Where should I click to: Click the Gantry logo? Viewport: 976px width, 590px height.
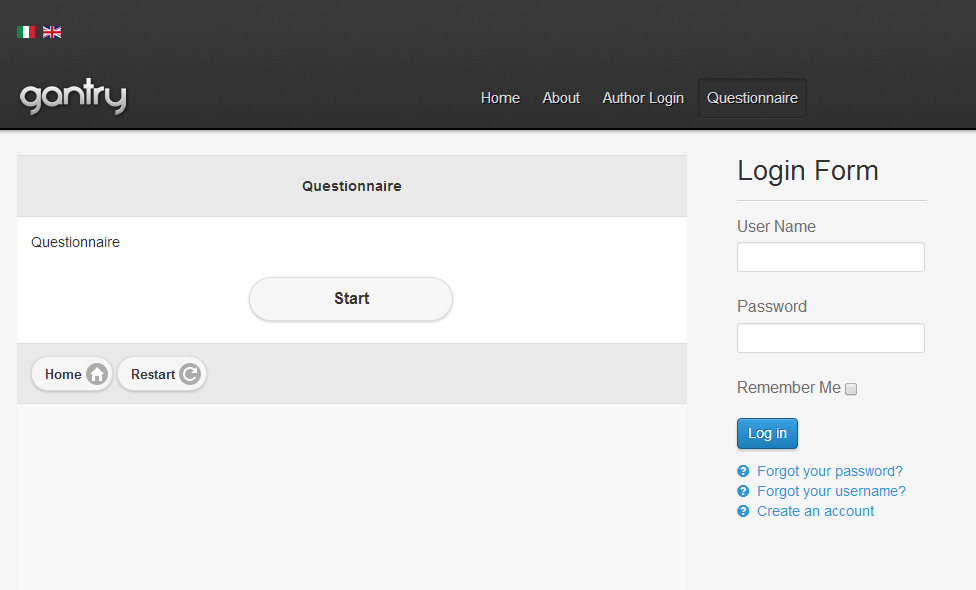pos(73,96)
